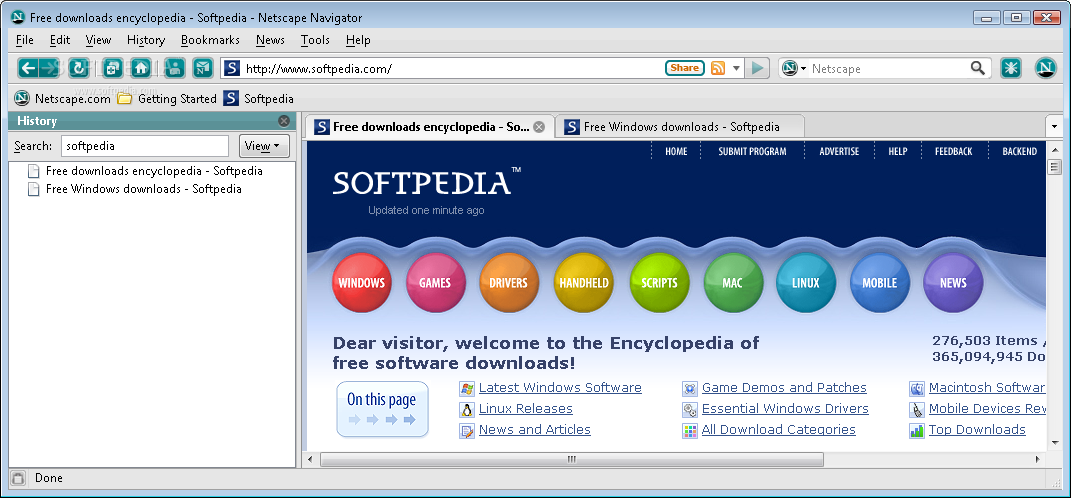Open the Netscape mail envelope icon

(203, 68)
